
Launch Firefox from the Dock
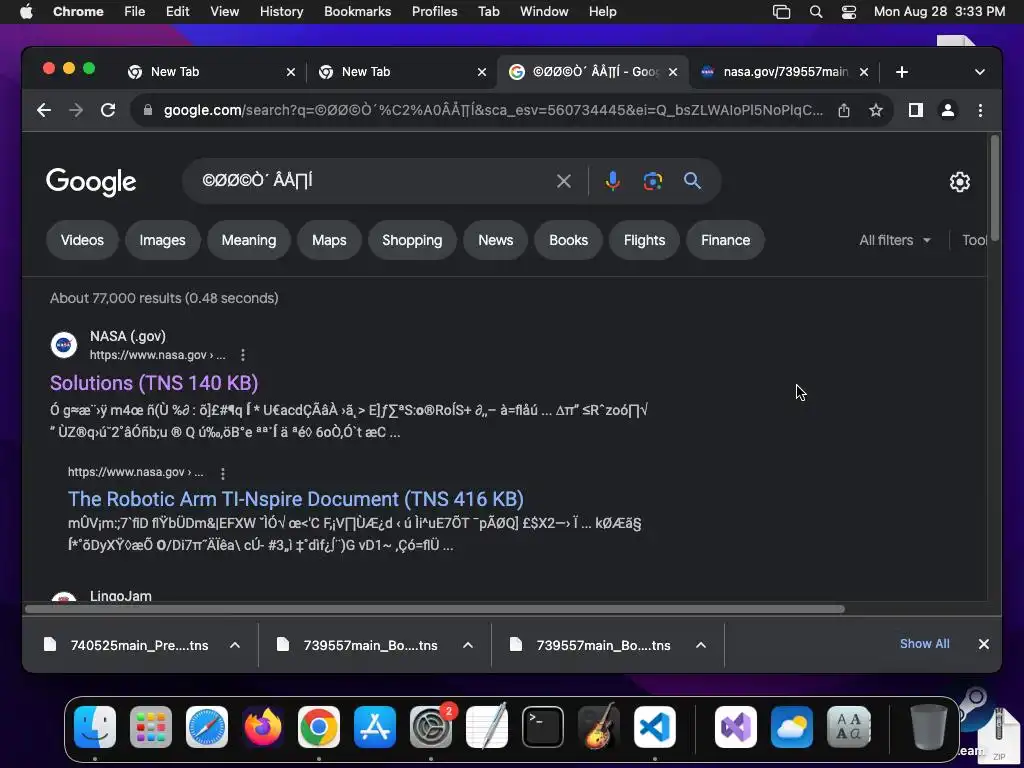[x=263, y=727]
